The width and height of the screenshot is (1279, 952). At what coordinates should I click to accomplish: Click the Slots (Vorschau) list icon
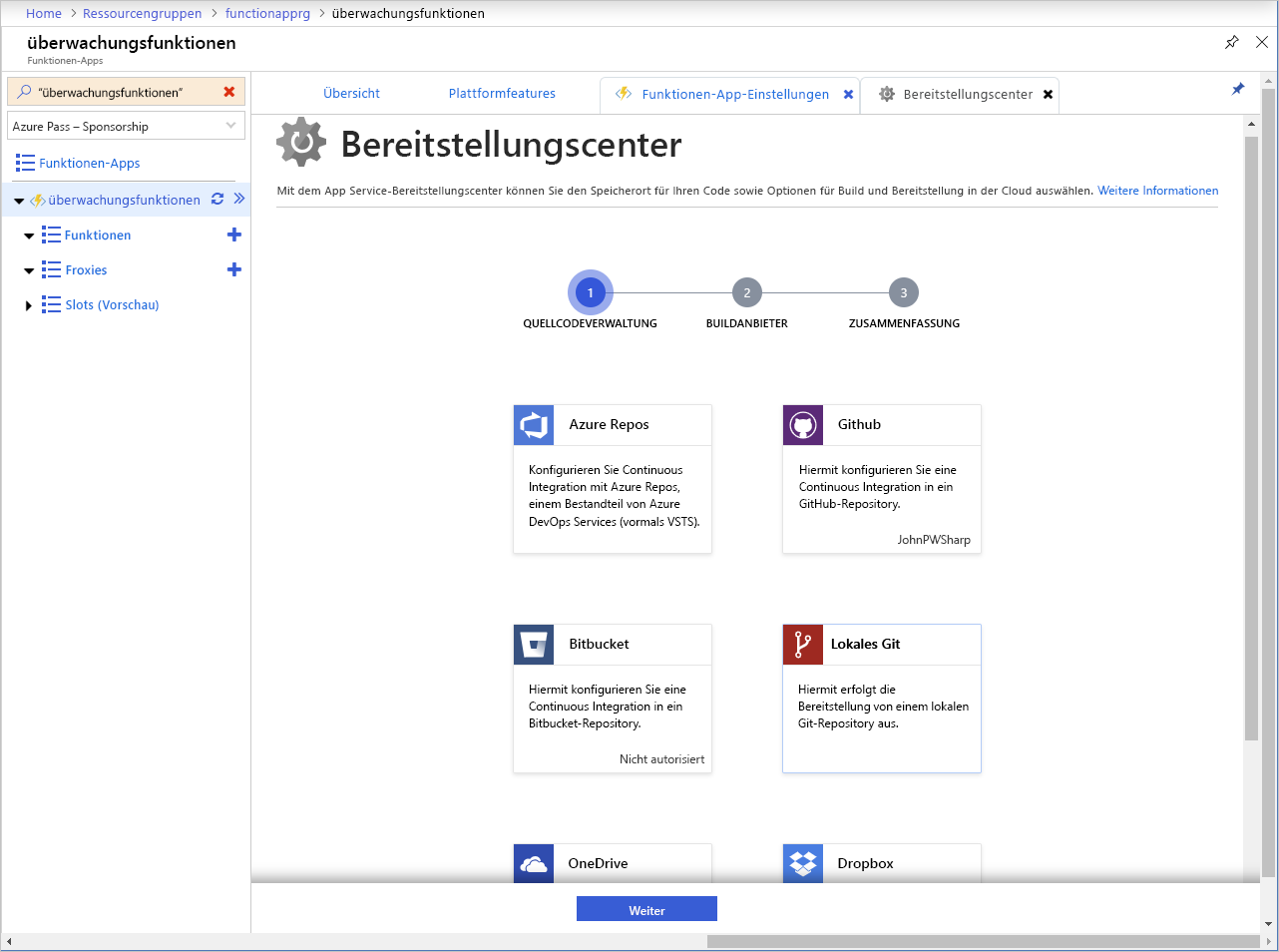pos(51,304)
